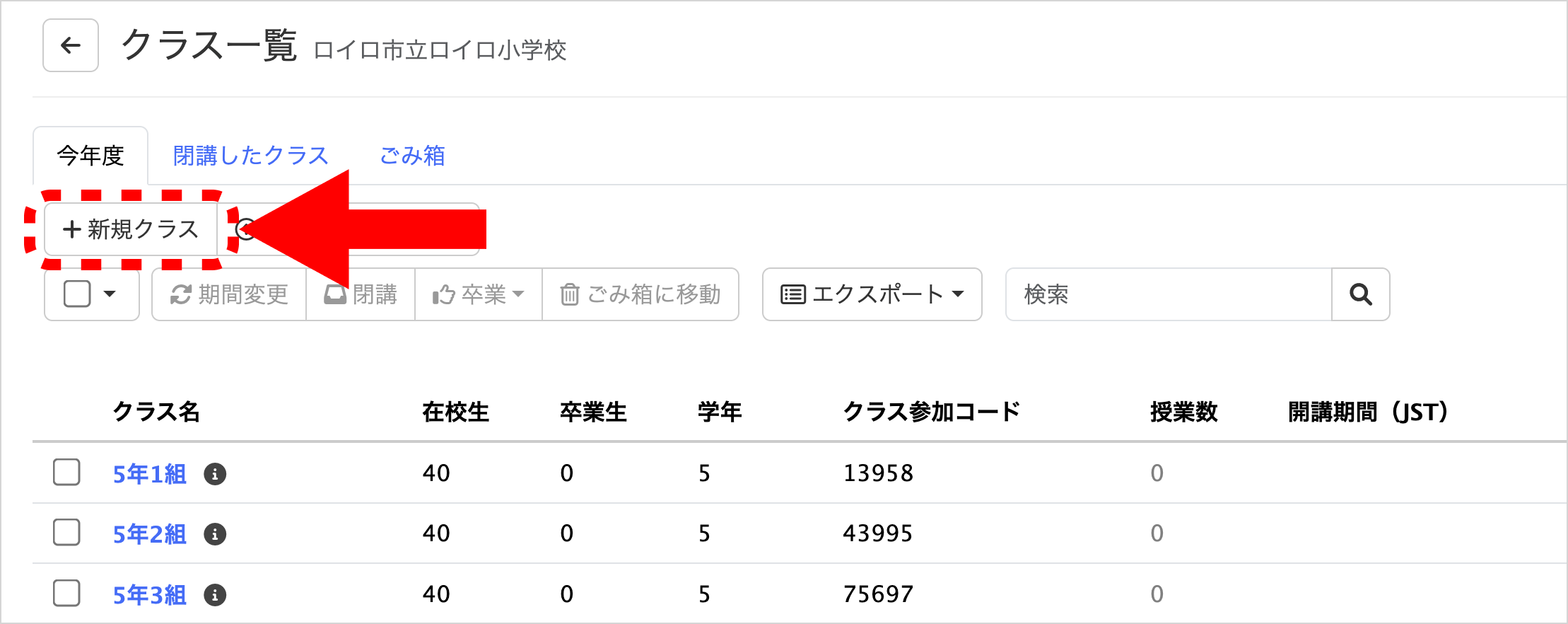
Task: Expand the select-all checkbox dropdown arrow
Action: click(x=110, y=294)
